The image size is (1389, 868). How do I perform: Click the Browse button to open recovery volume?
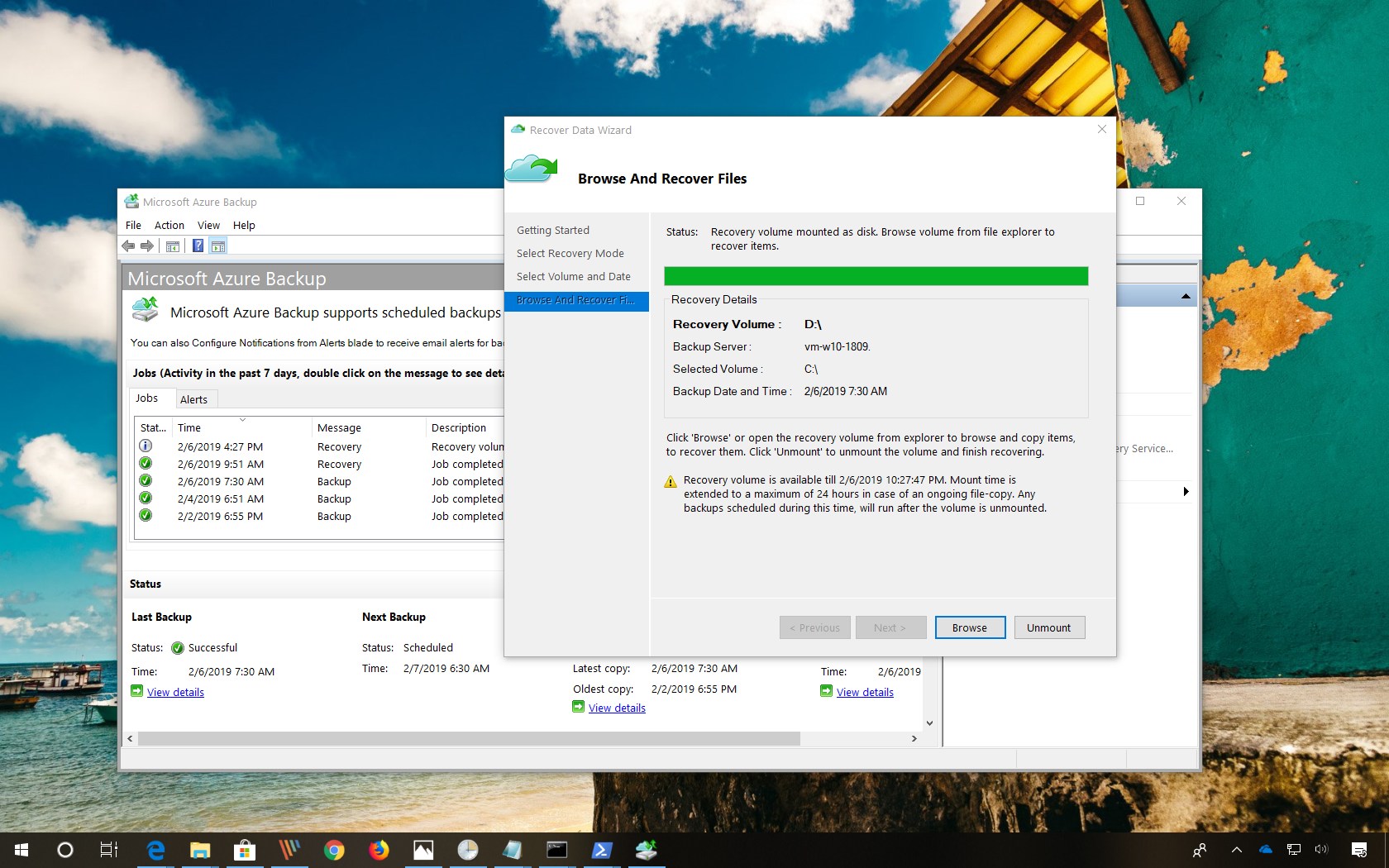click(969, 627)
